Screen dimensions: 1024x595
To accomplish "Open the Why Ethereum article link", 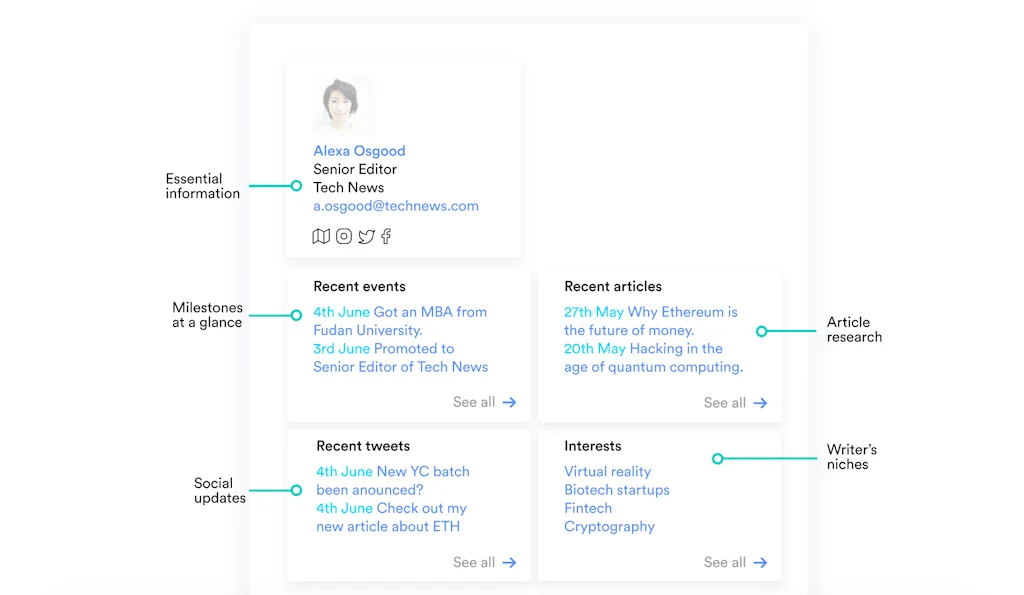I will [x=651, y=321].
